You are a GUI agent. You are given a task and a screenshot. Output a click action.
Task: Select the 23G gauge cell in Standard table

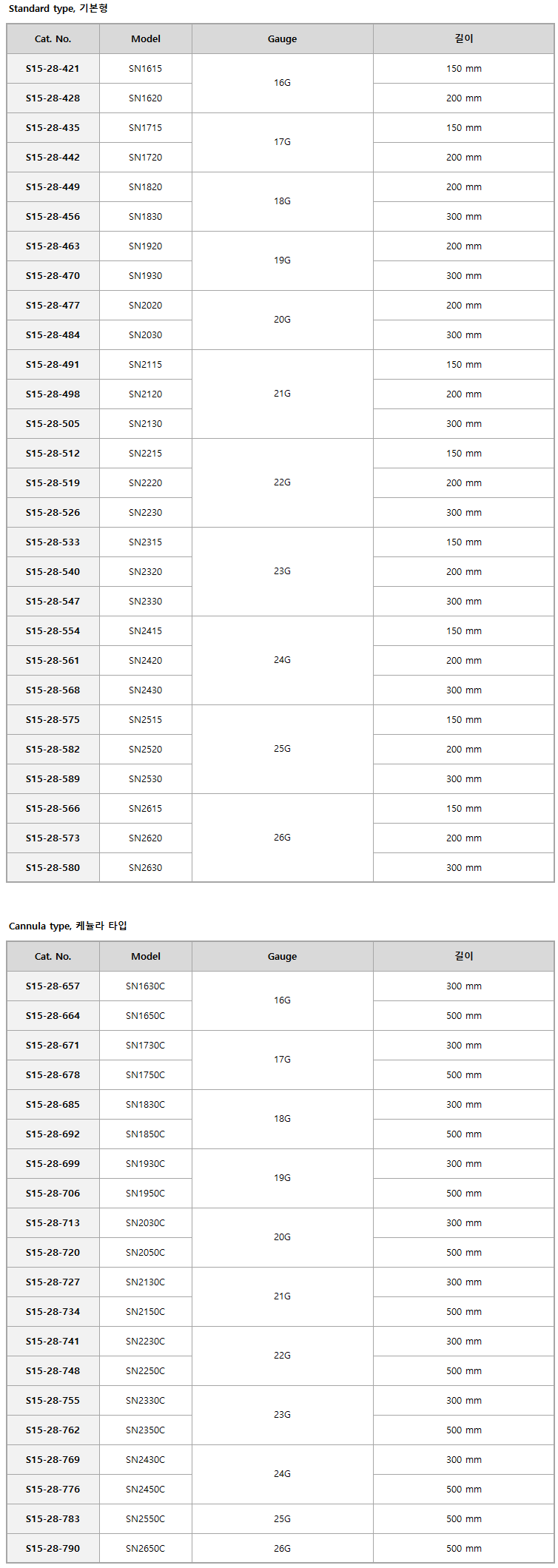click(283, 571)
